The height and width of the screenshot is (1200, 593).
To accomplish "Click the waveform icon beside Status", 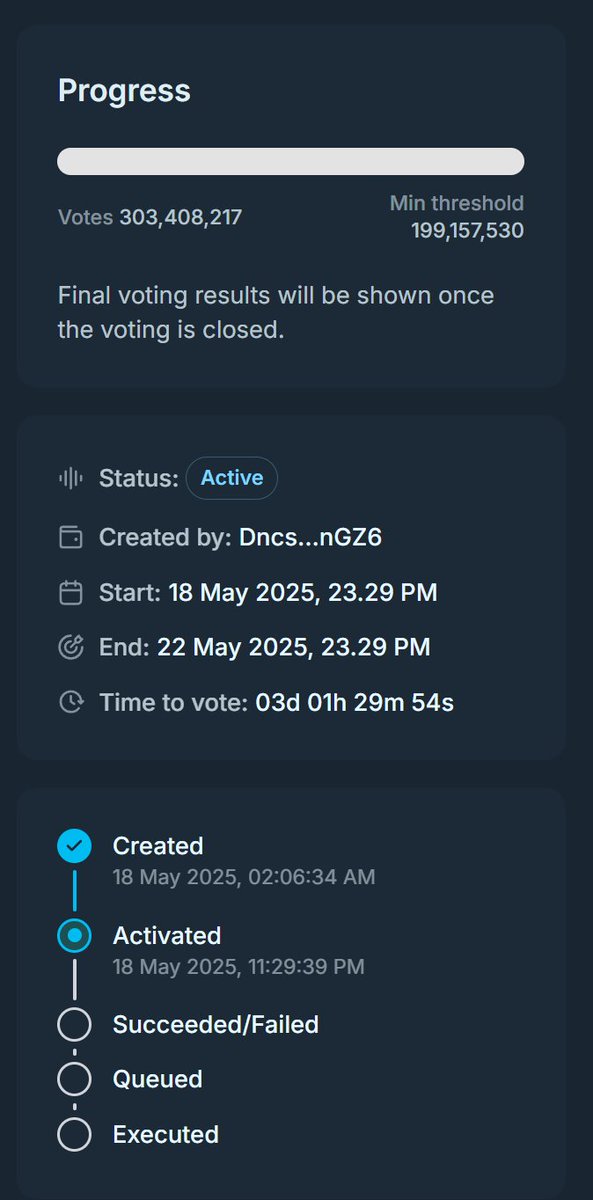I will click(71, 478).
